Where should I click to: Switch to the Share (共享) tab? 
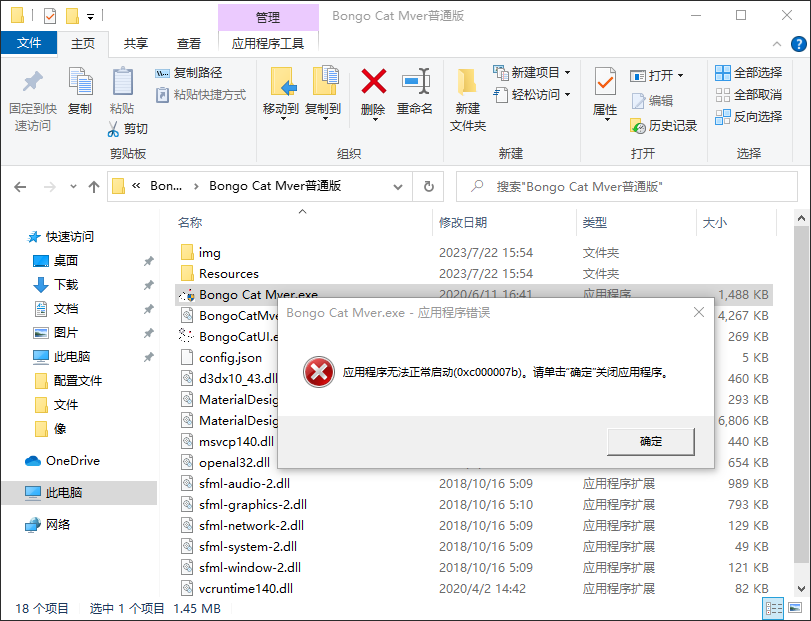click(136, 43)
